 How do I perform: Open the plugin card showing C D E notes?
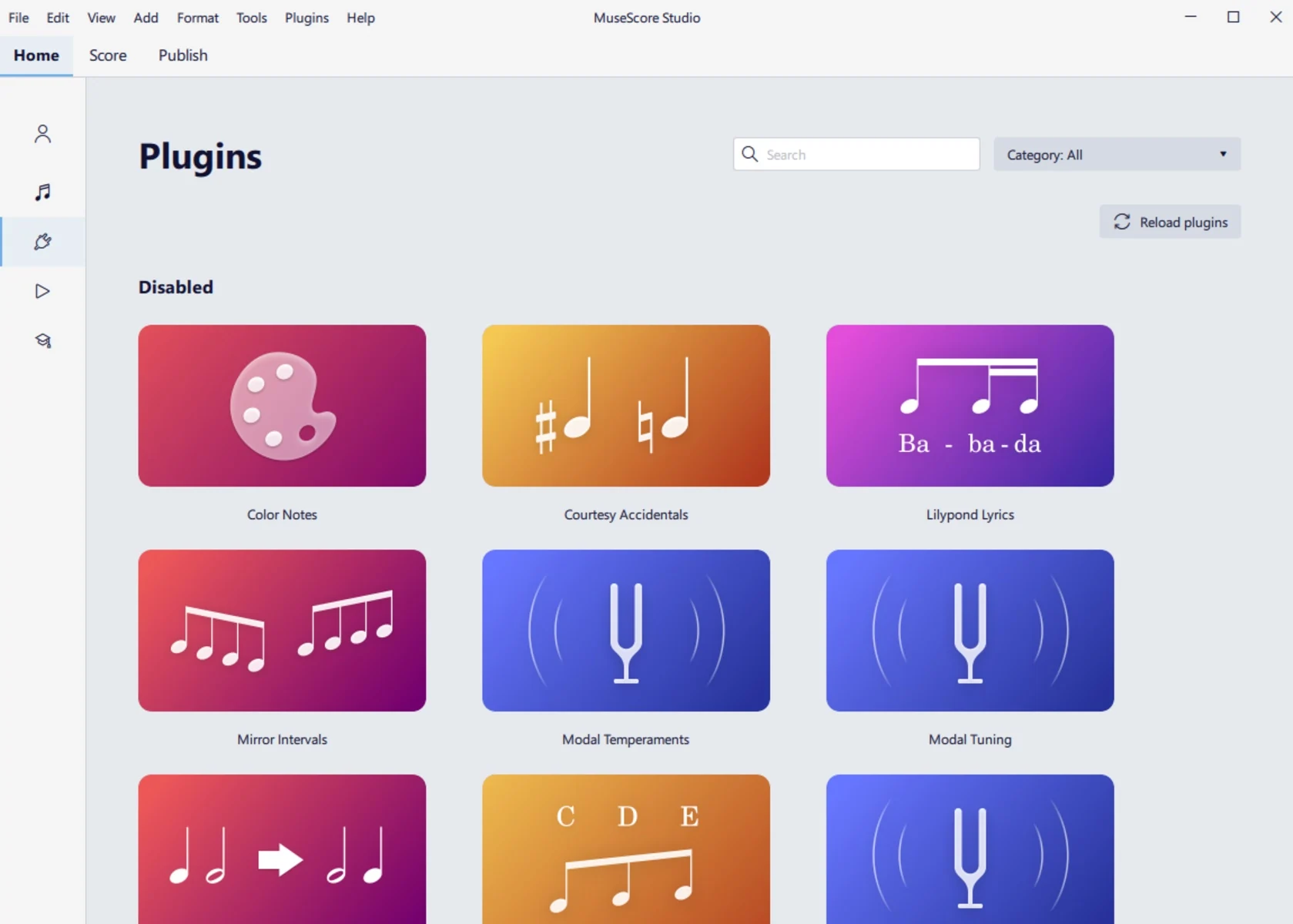(626, 849)
